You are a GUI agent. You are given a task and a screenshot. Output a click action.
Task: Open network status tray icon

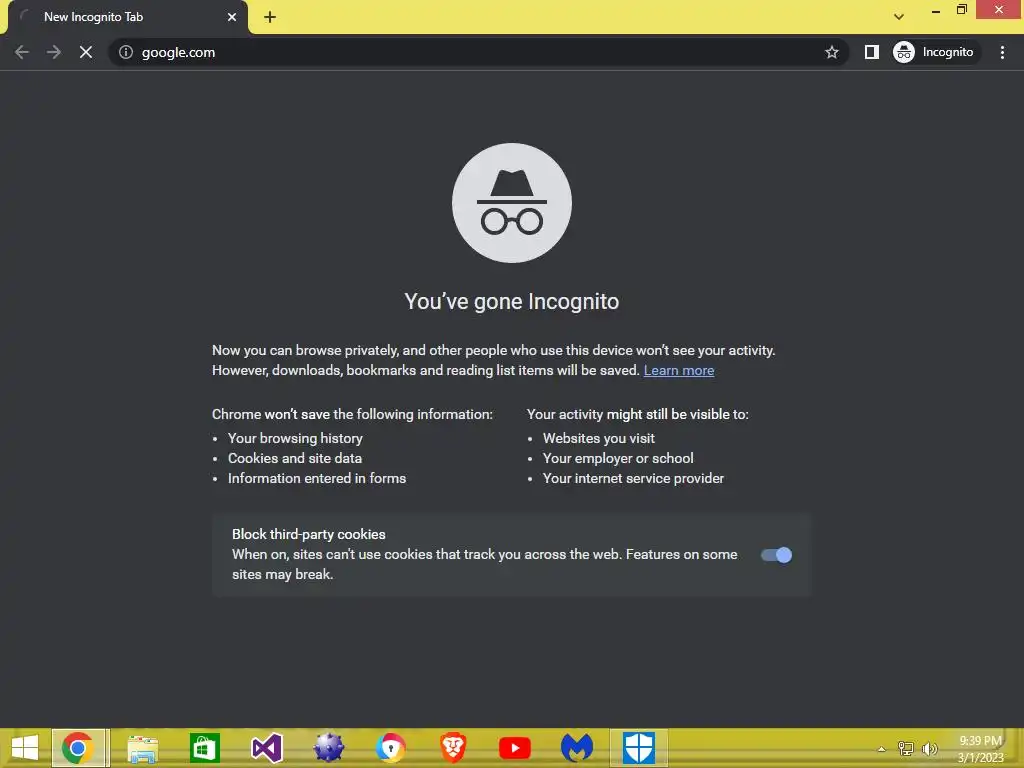(x=906, y=748)
